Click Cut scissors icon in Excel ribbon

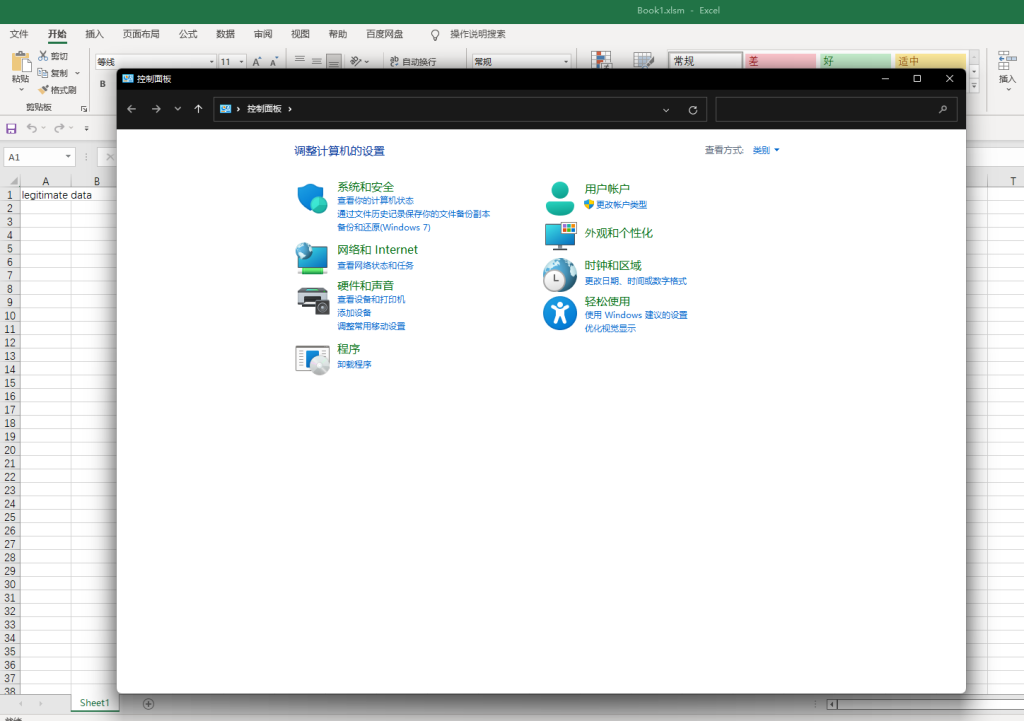[x=43, y=56]
